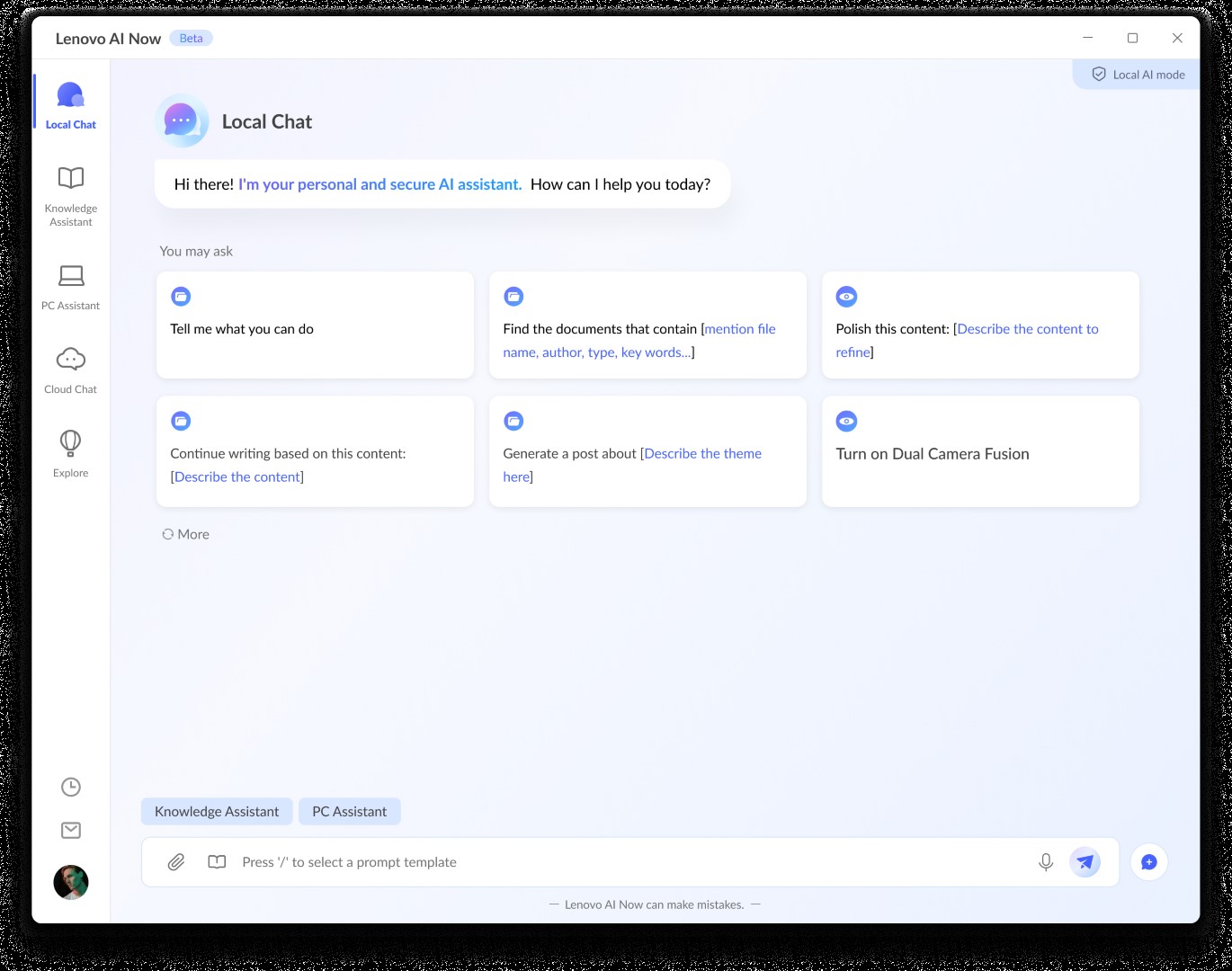The width and height of the screenshot is (1232, 971).
Task: Select 'Continue writing based on this content' card
Action: click(315, 451)
